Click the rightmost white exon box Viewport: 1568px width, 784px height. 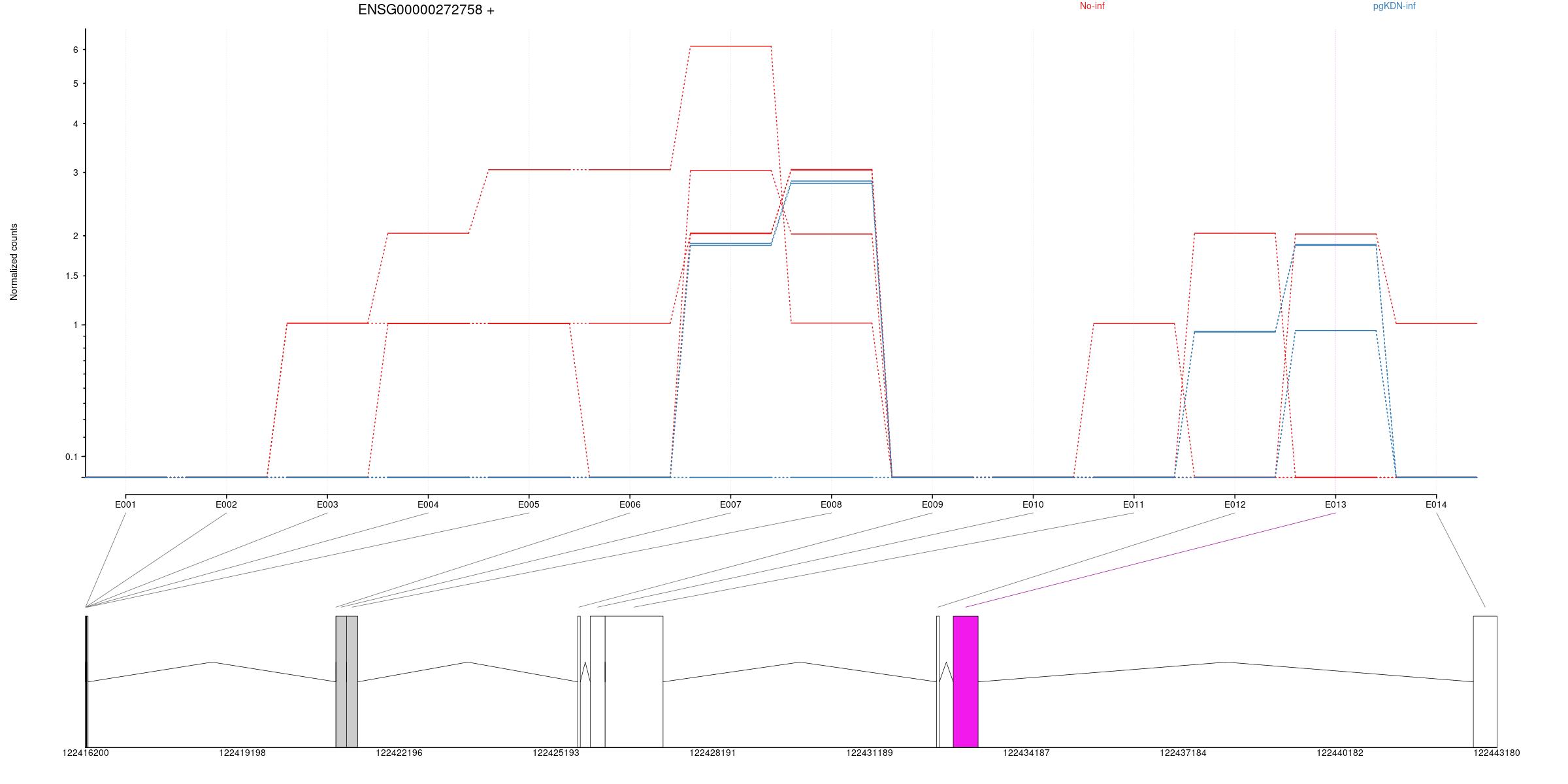click(x=1485, y=681)
